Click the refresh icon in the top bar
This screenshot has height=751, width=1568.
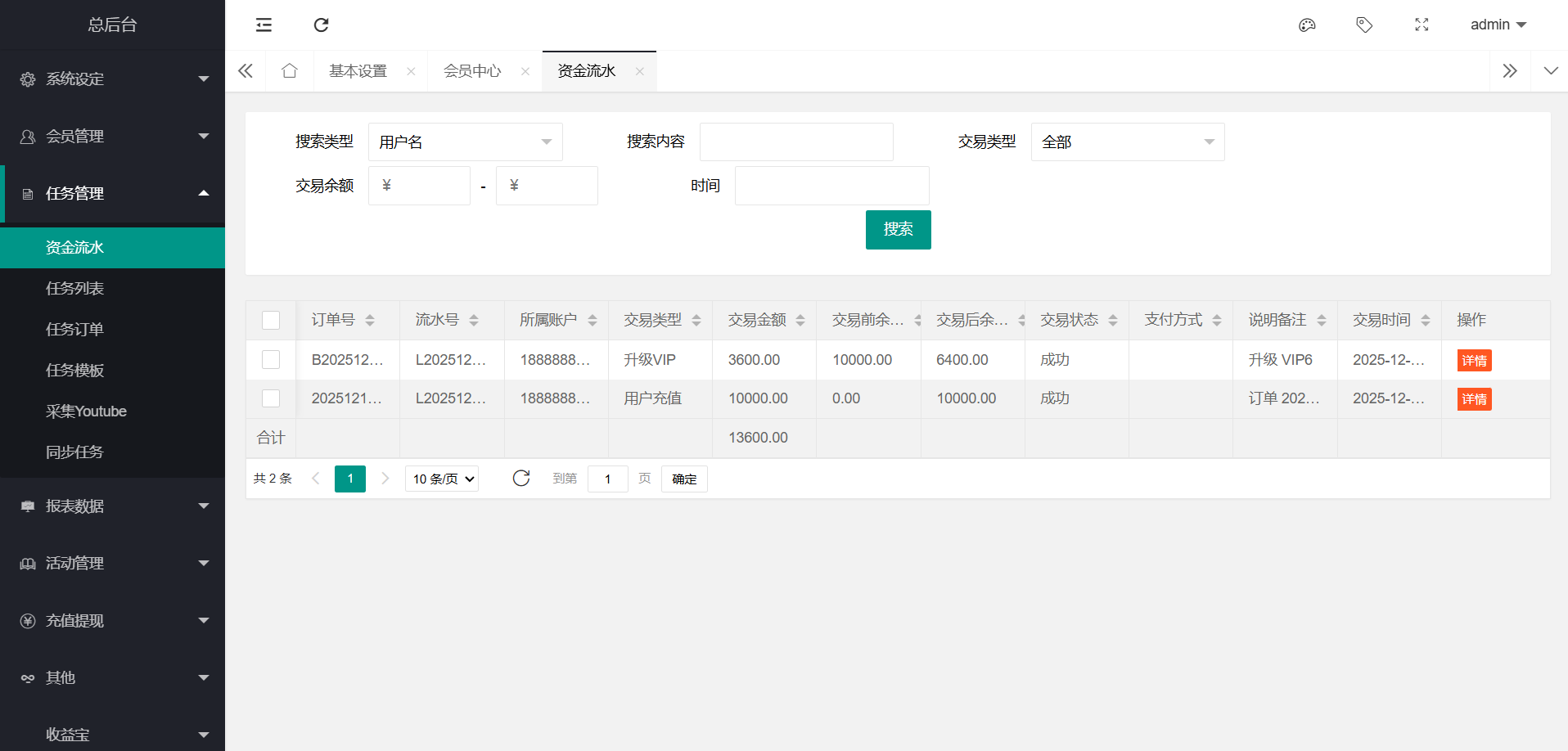click(321, 25)
